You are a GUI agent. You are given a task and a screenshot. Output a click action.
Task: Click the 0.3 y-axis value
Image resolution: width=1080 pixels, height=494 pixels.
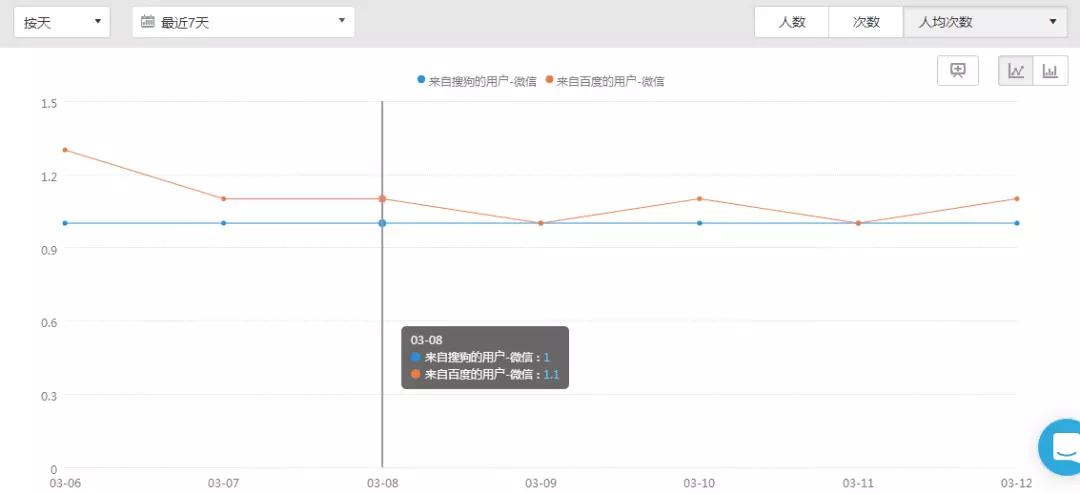[50, 395]
